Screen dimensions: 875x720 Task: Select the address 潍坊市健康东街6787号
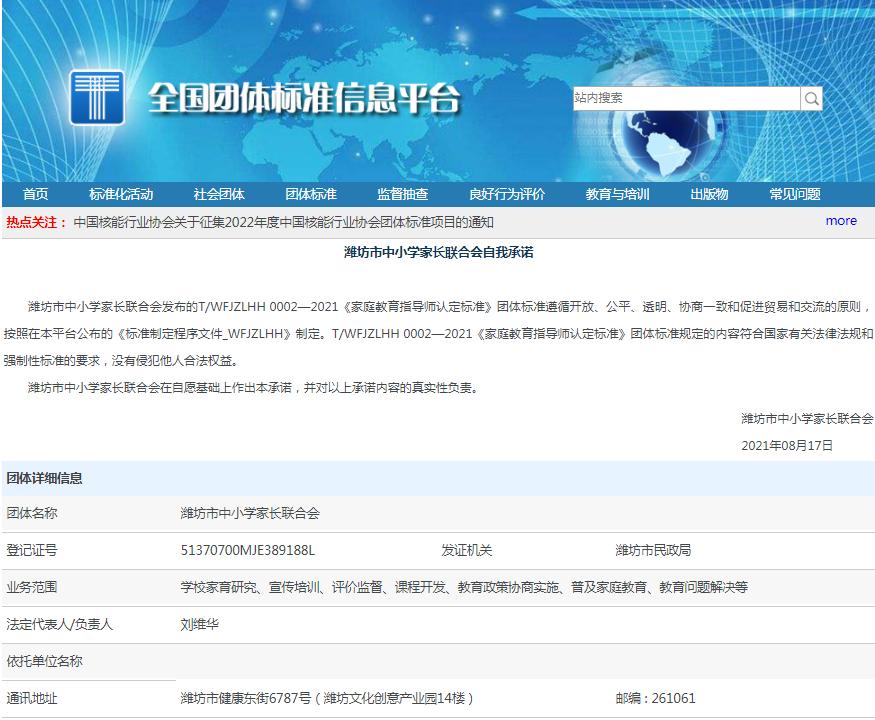[246, 698]
